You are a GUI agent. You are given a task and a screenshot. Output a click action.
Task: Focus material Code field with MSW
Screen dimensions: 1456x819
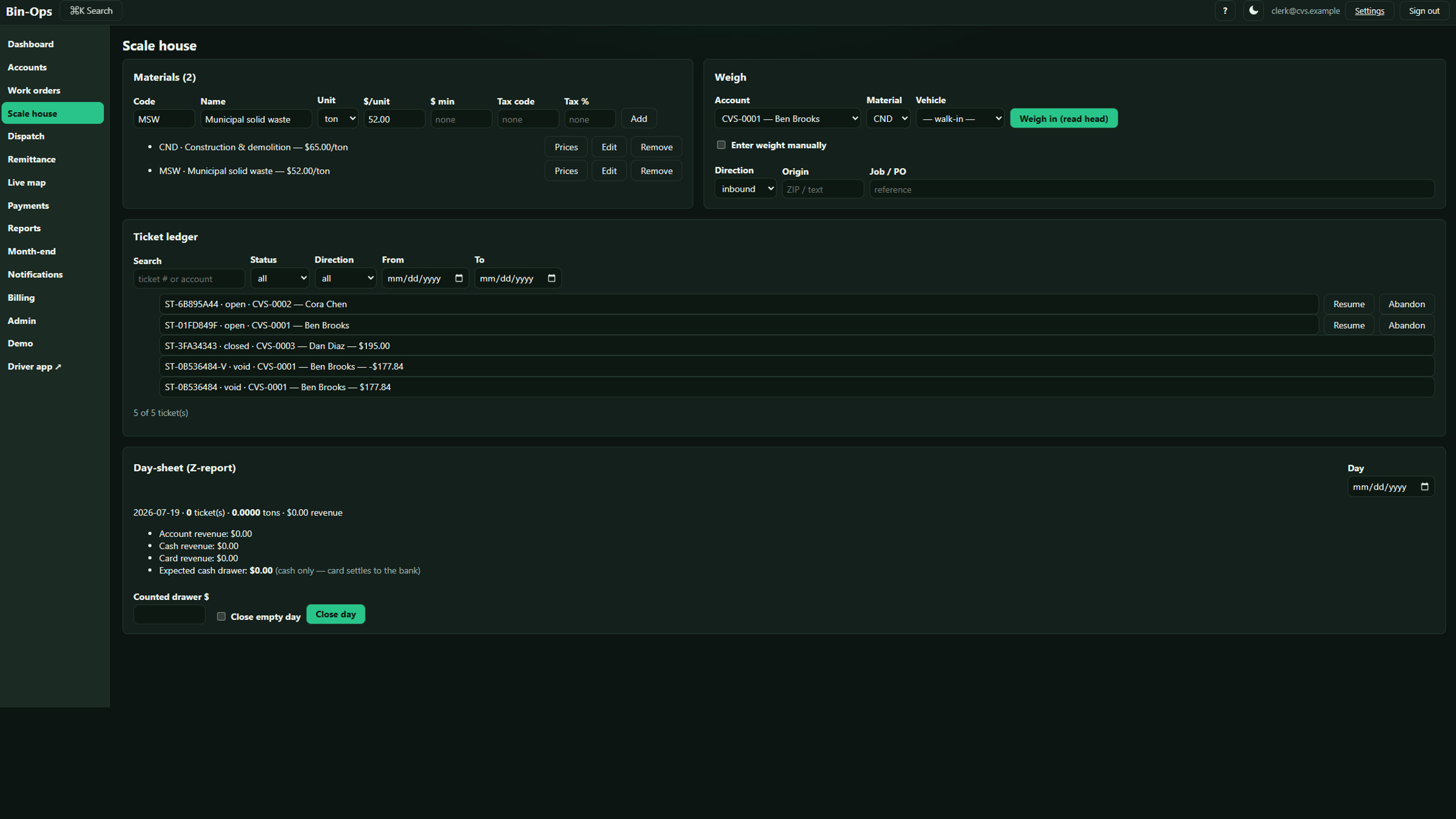(164, 120)
